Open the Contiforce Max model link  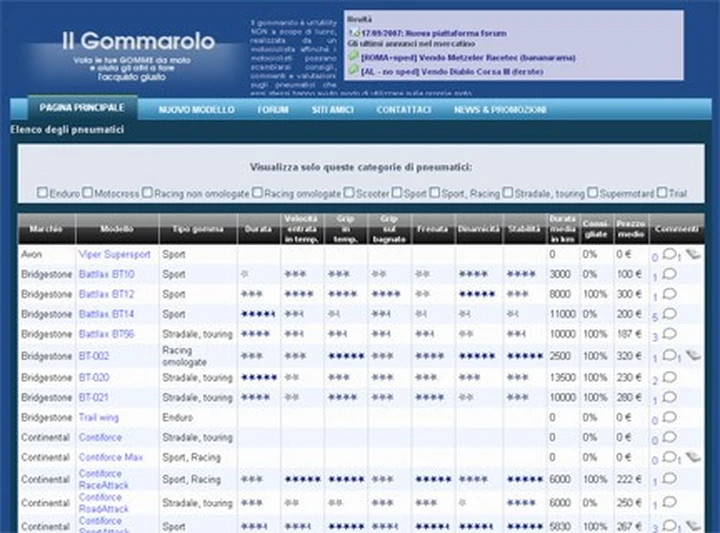click(111, 457)
